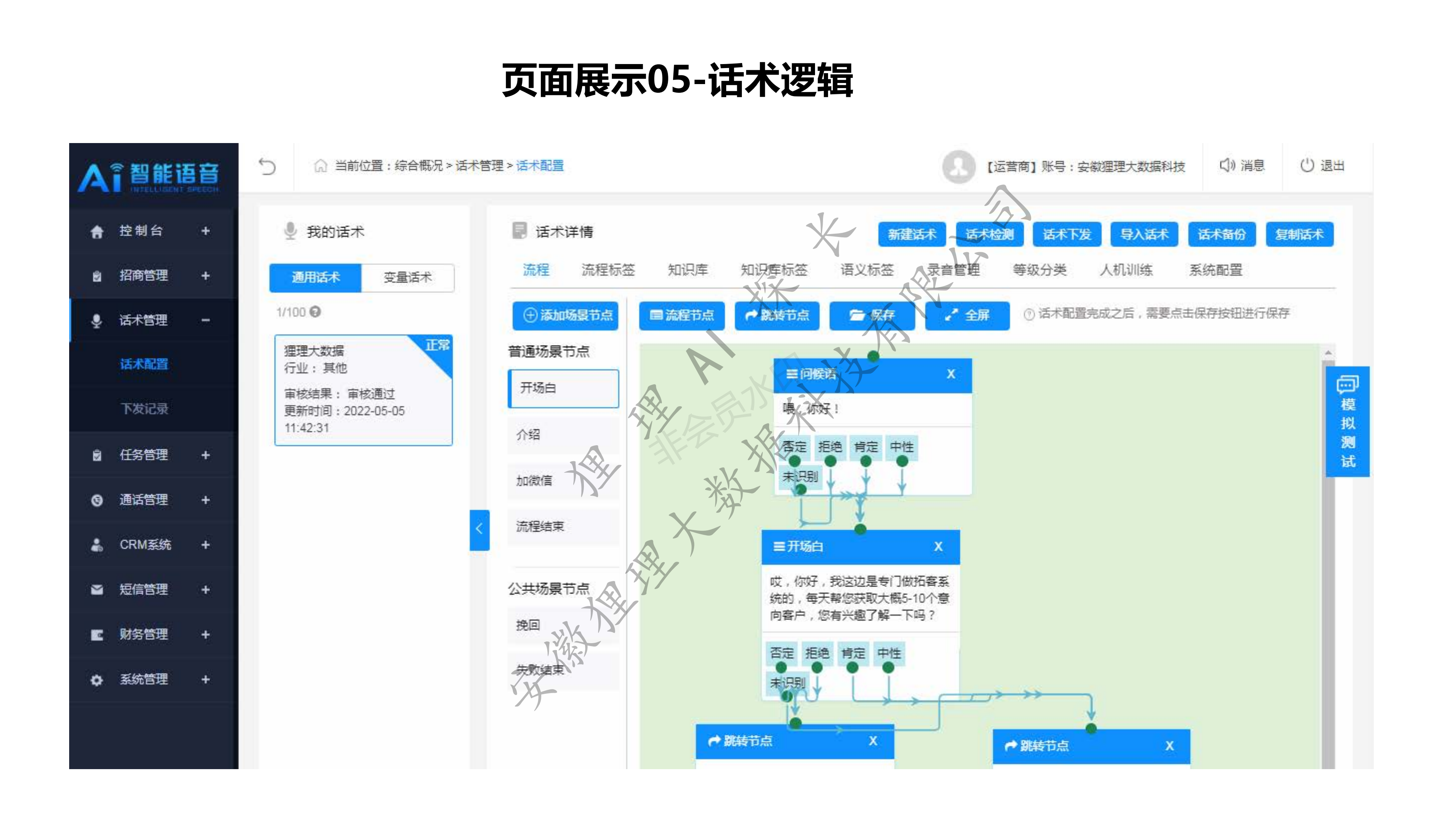The image size is (1456, 819).
Task: Expand 通话管理 sidebar menu
Action: pyautogui.click(x=206, y=500)
